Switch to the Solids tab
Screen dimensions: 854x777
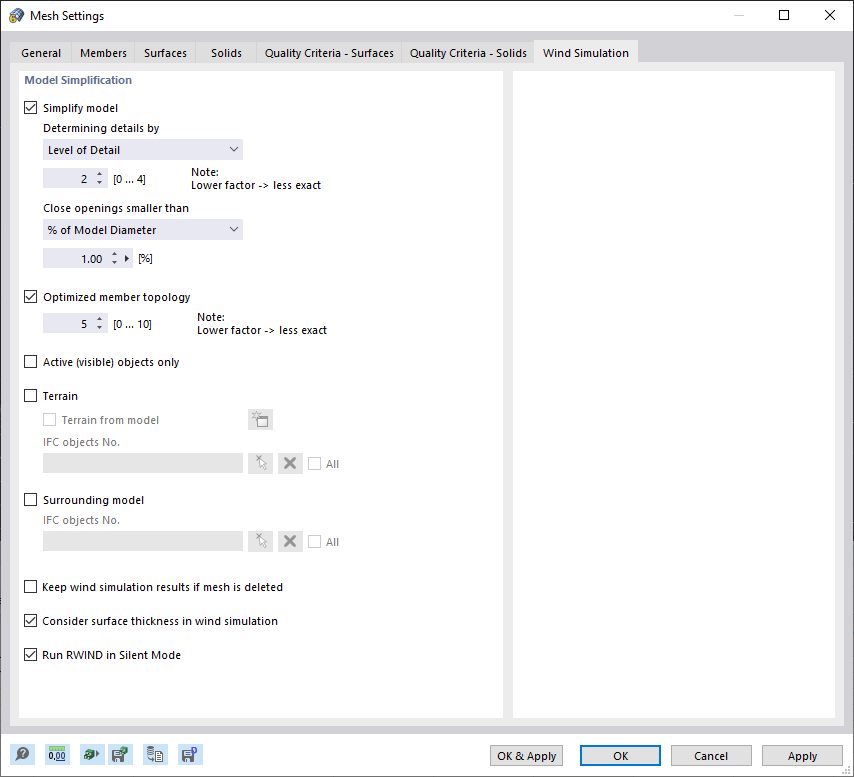(x=226, y=53)
